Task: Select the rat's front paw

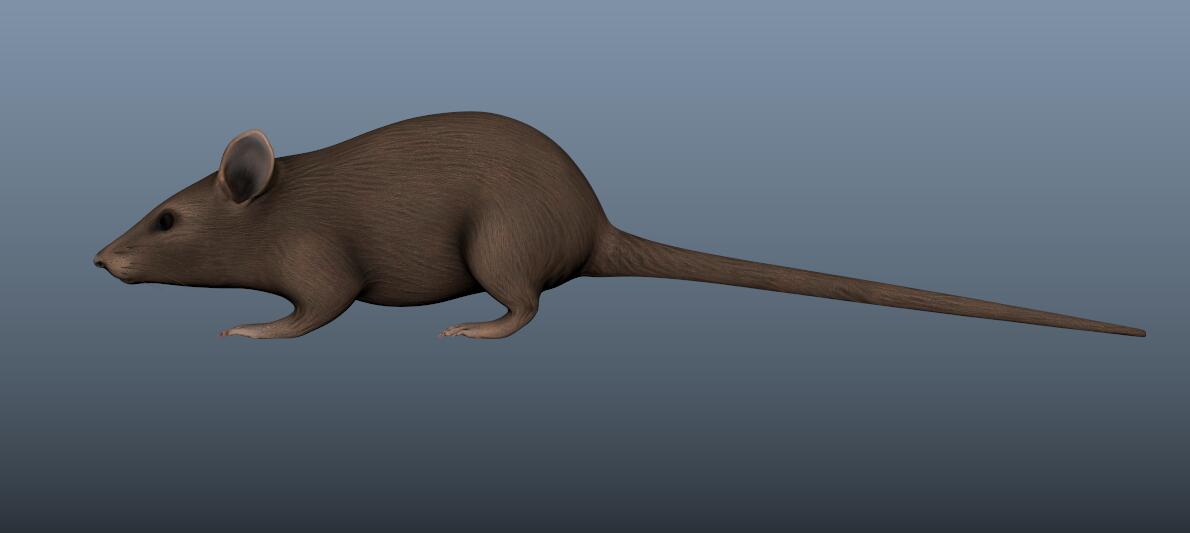Action: 243,330
